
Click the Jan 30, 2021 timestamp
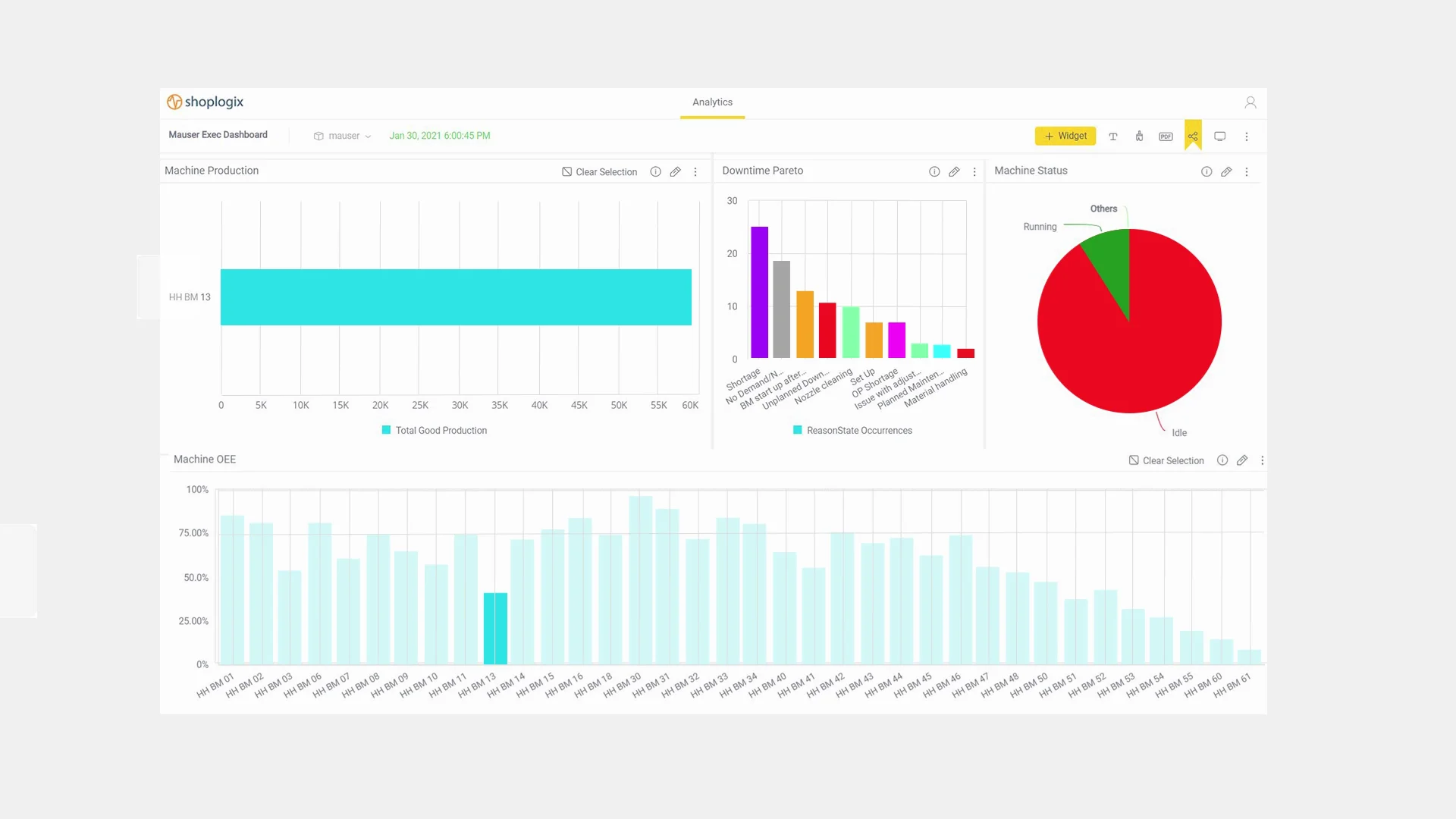pyautogui.click(x=440, y=136)
